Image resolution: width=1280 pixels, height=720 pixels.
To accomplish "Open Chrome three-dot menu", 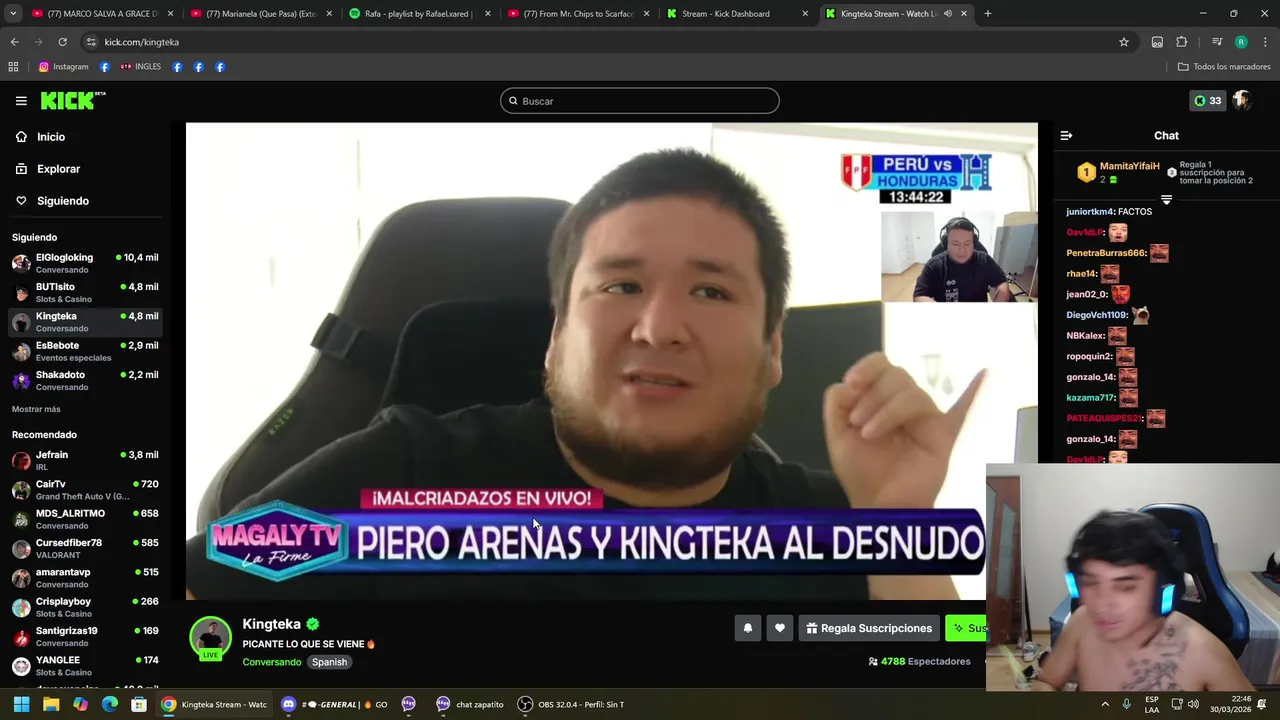I will (1265, 42).
